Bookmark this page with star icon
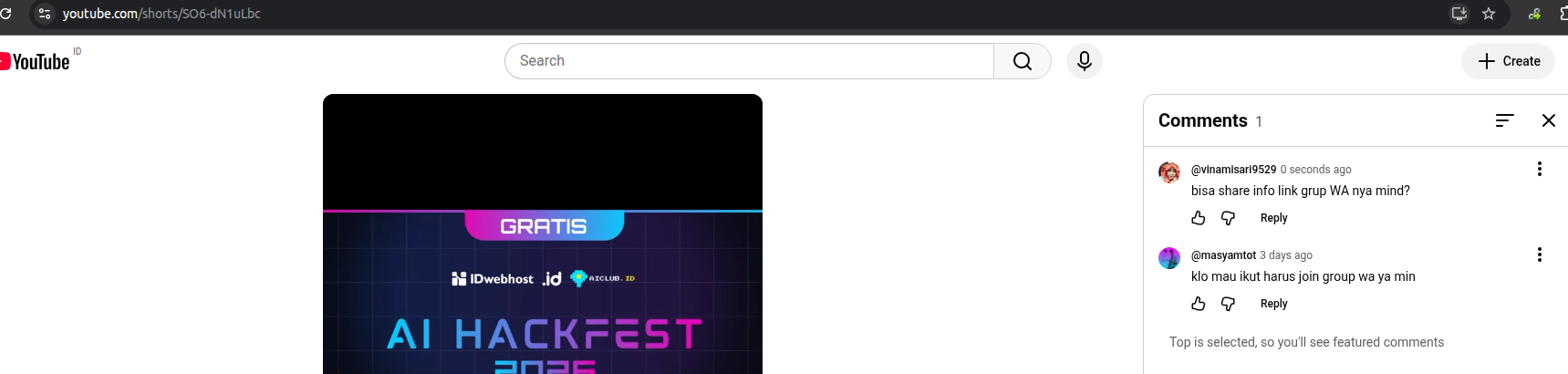The height and width of the screenshot is (374, 1568). [1489, 14]
